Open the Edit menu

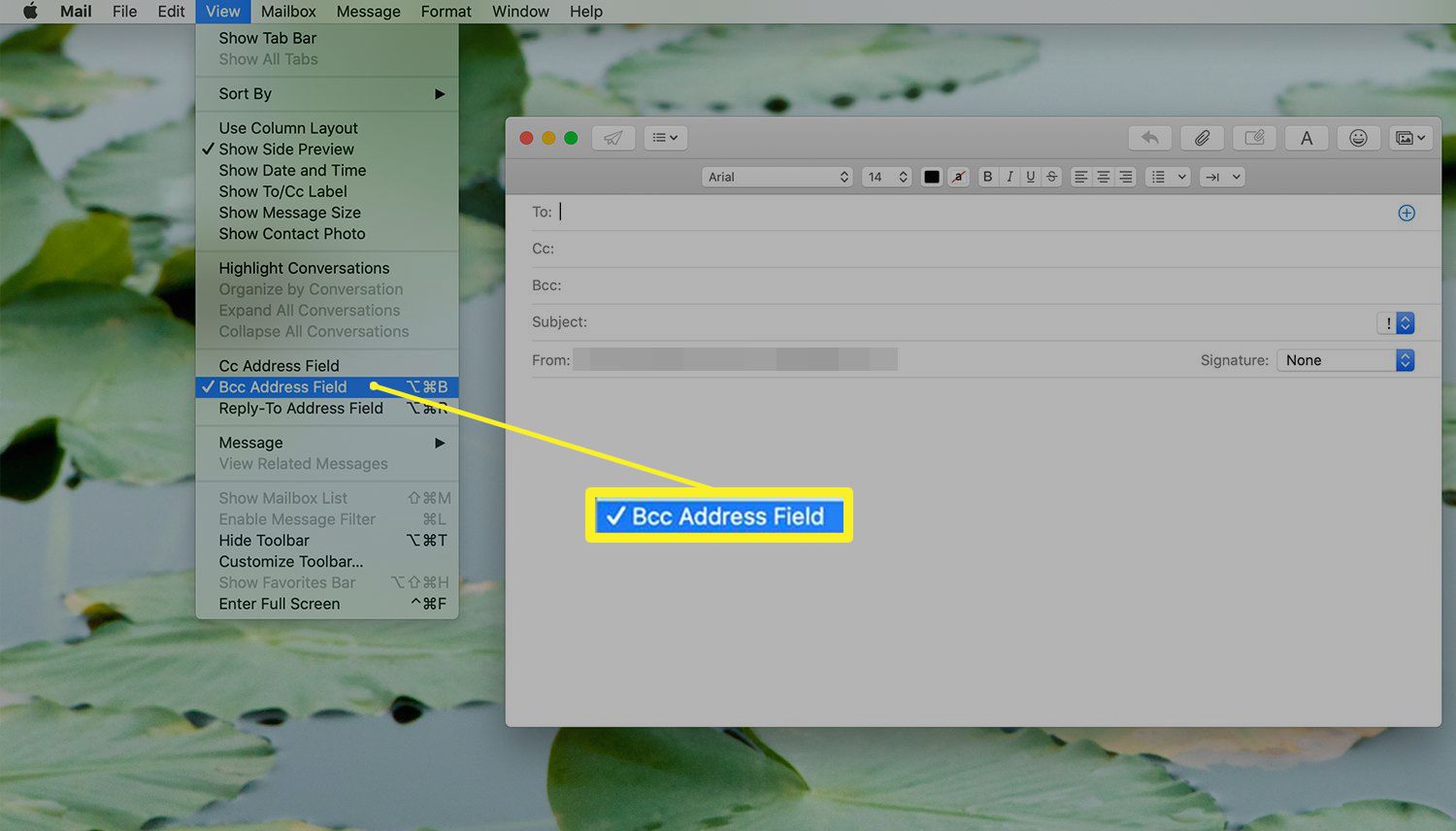[171, 12]
